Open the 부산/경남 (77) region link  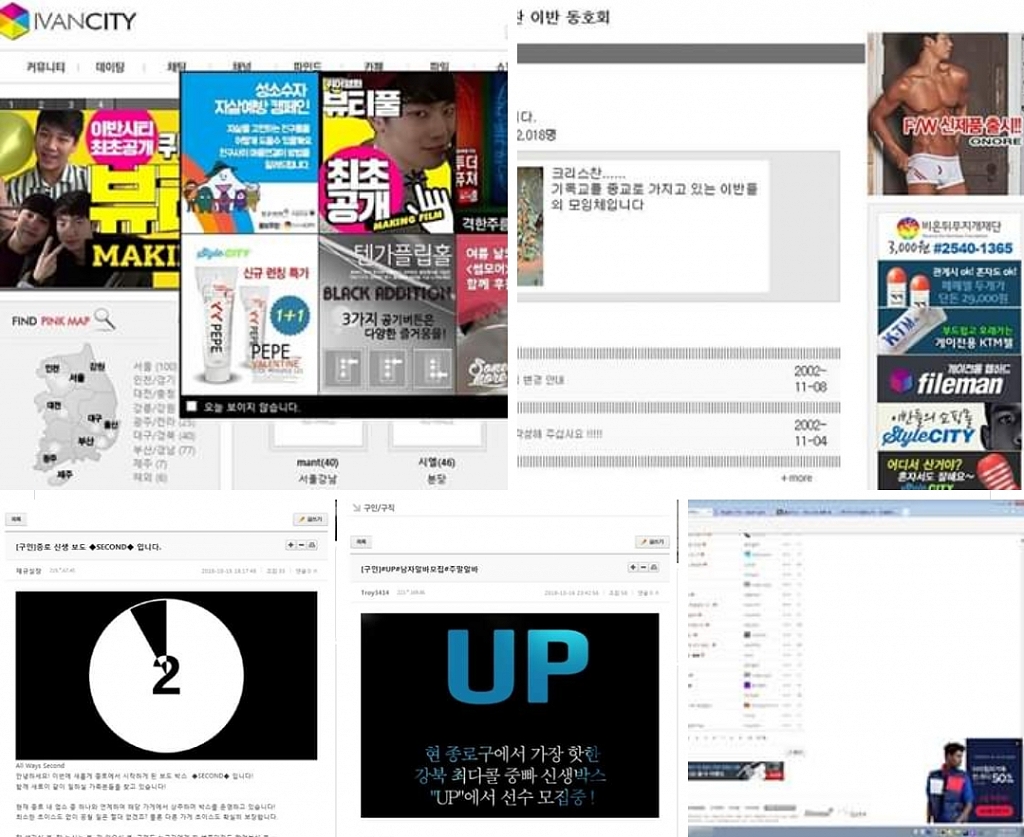164,450
